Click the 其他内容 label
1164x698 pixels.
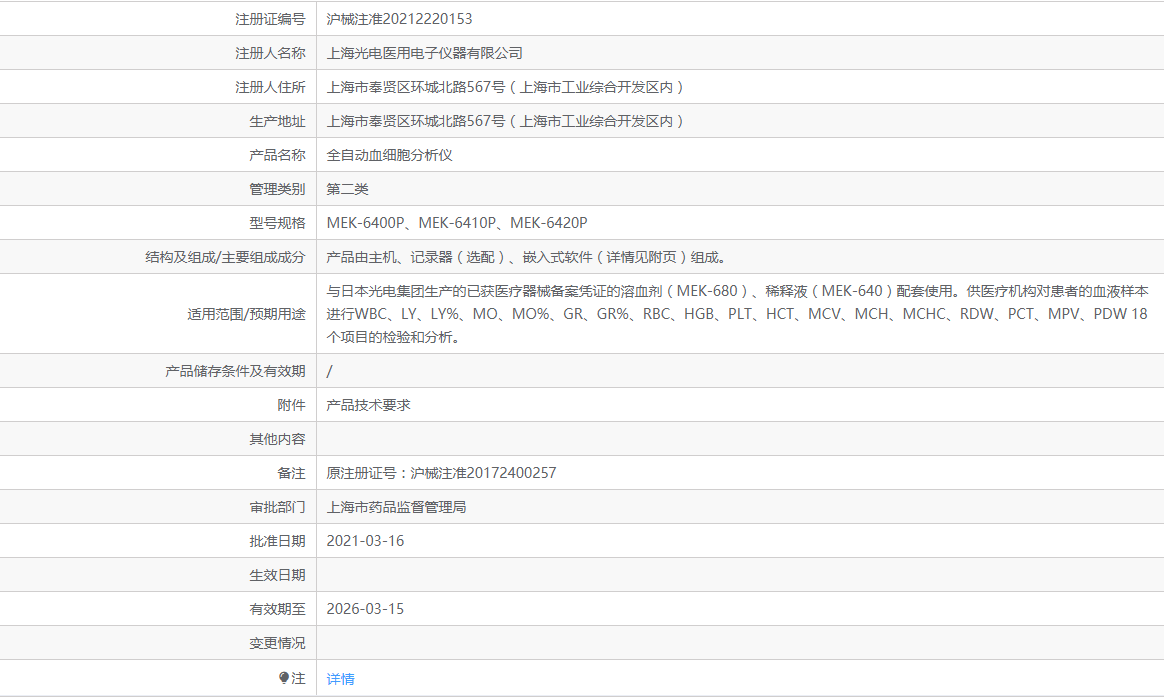coord(278,440)
